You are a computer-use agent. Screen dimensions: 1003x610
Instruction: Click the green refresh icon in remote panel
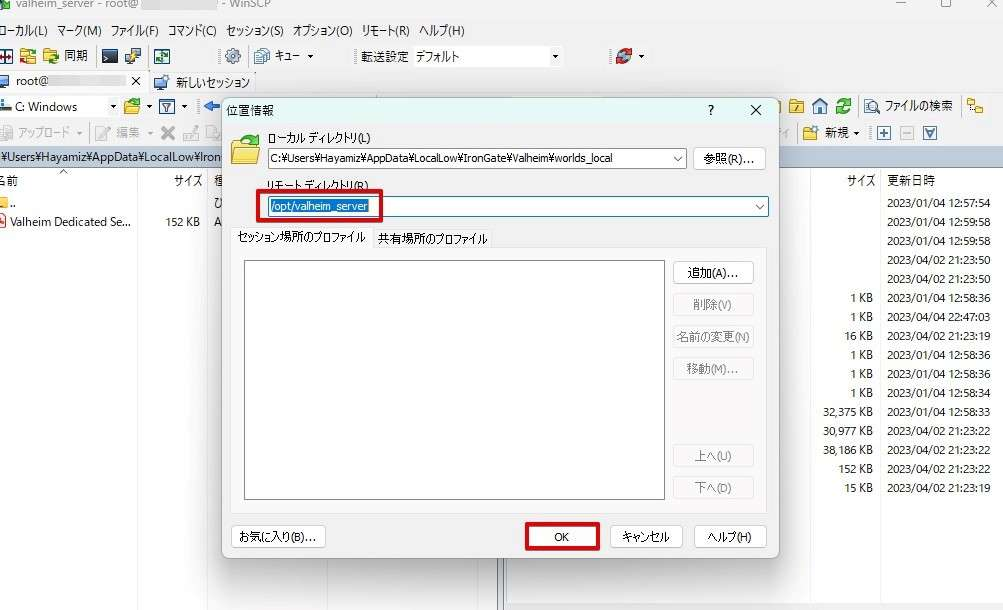pyautogui.click(x=843, y=106)
